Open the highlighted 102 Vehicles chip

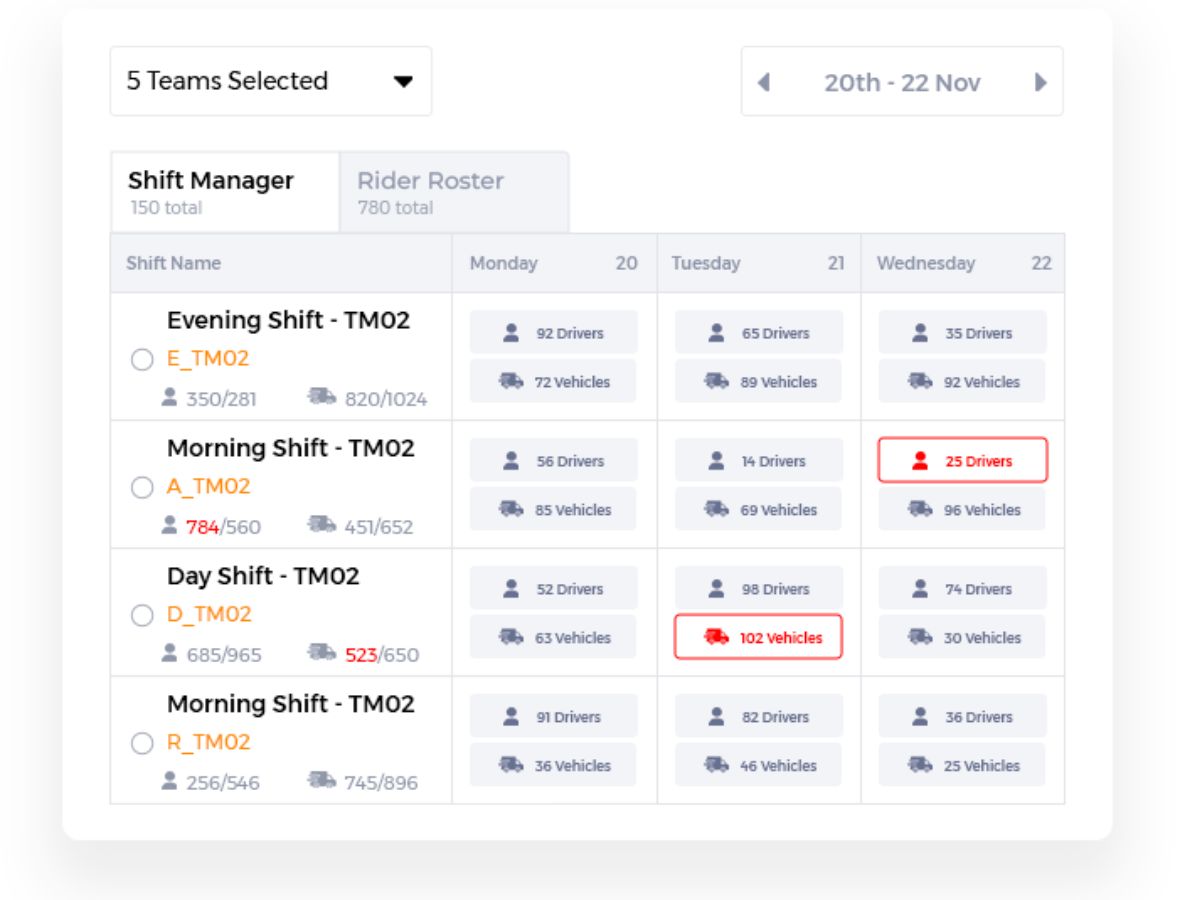pos(759,637)
